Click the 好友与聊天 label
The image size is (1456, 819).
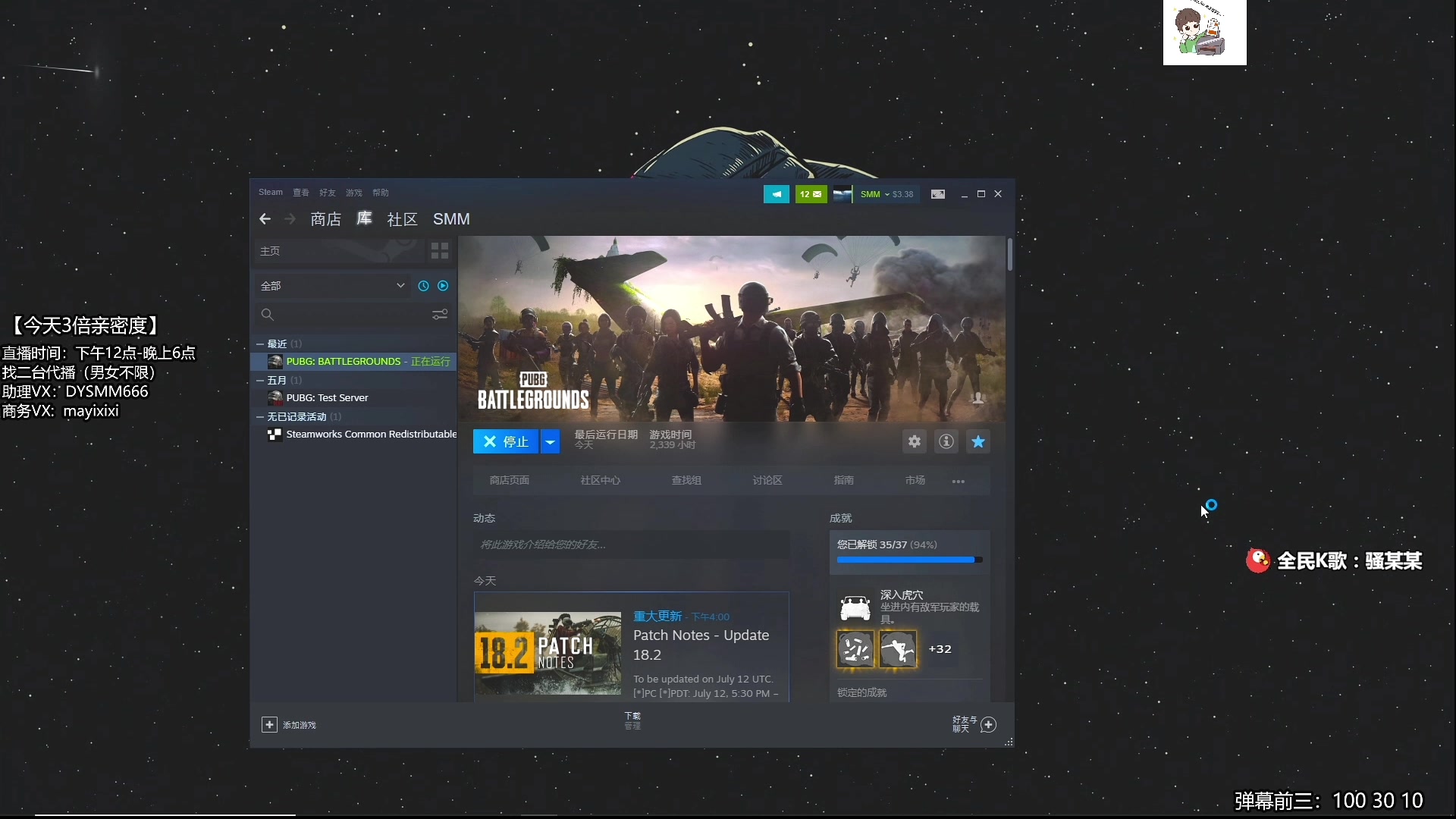pos(965,724)
